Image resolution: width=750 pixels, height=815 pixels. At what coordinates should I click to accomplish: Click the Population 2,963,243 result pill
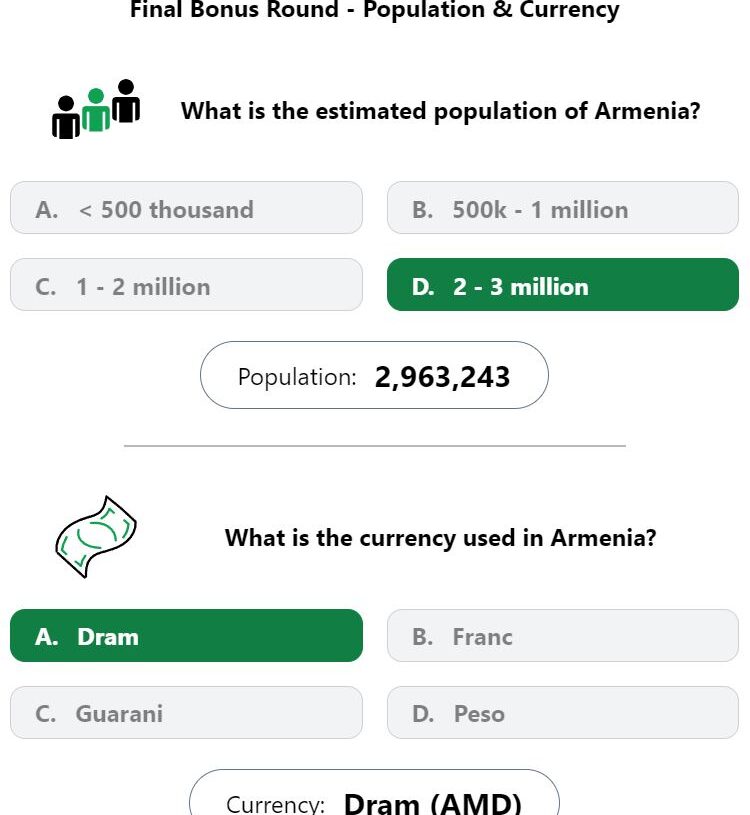374,375
